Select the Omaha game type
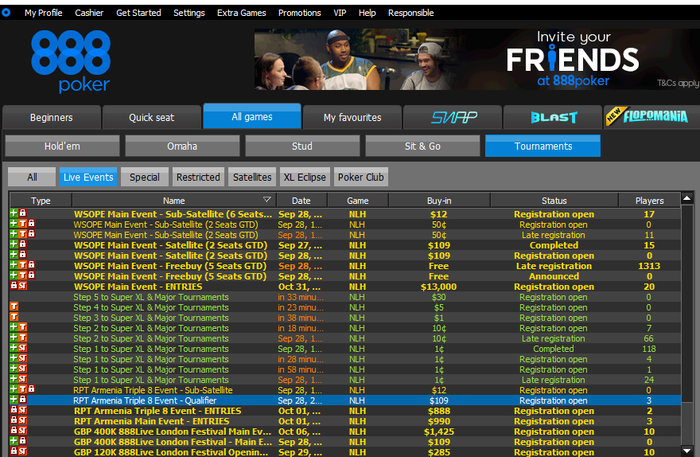700x457 pixels. 182,146
